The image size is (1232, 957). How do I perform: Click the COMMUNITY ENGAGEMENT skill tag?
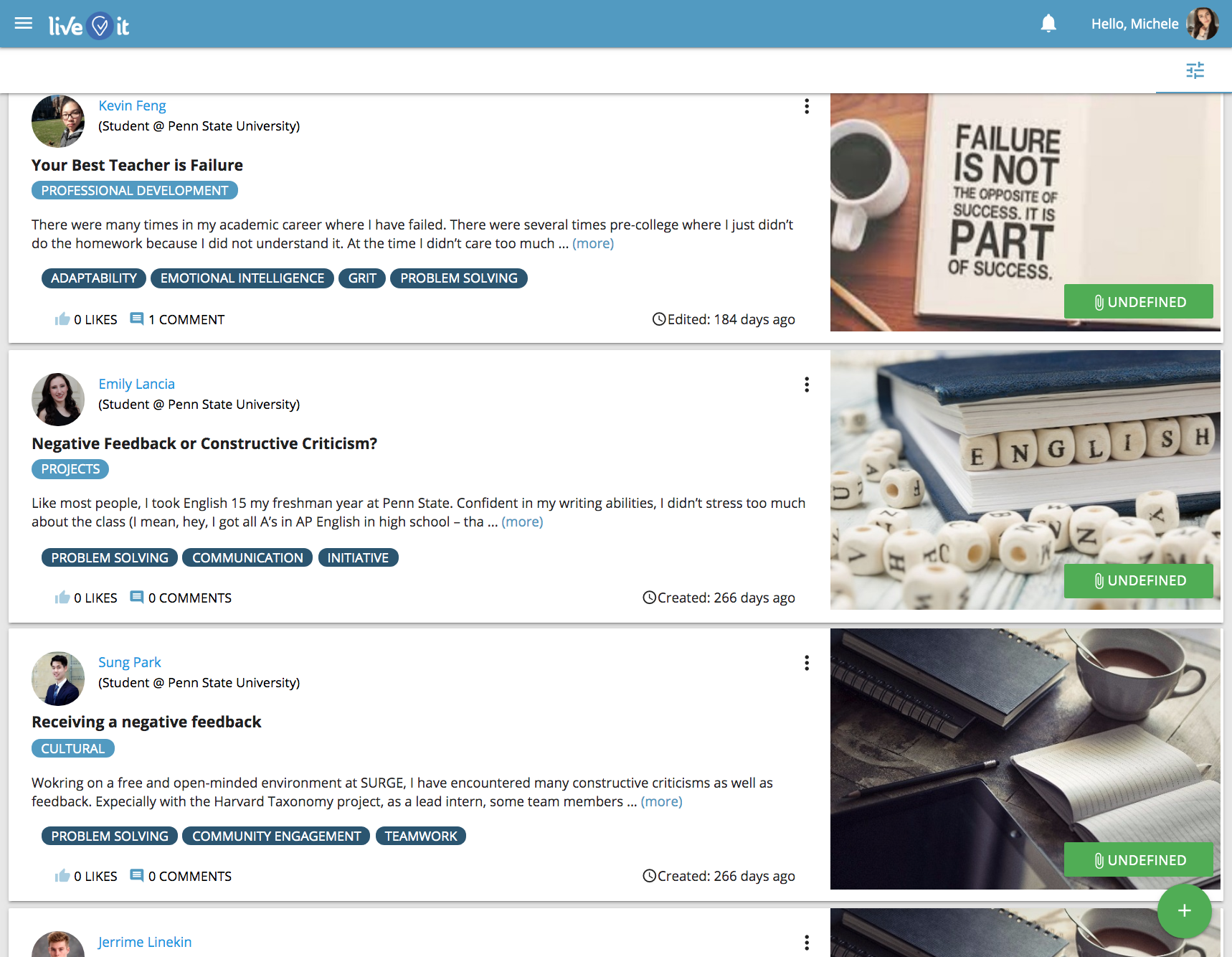tap(276, 836)
